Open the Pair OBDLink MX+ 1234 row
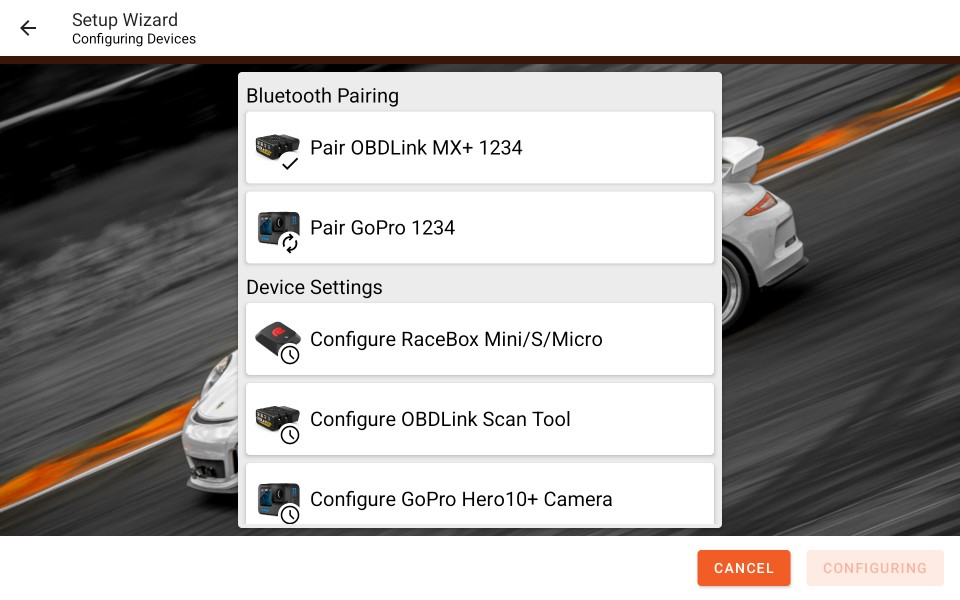The height and width of the screenshot is (600, 960). pyautogui.click(x=479, y=148)
